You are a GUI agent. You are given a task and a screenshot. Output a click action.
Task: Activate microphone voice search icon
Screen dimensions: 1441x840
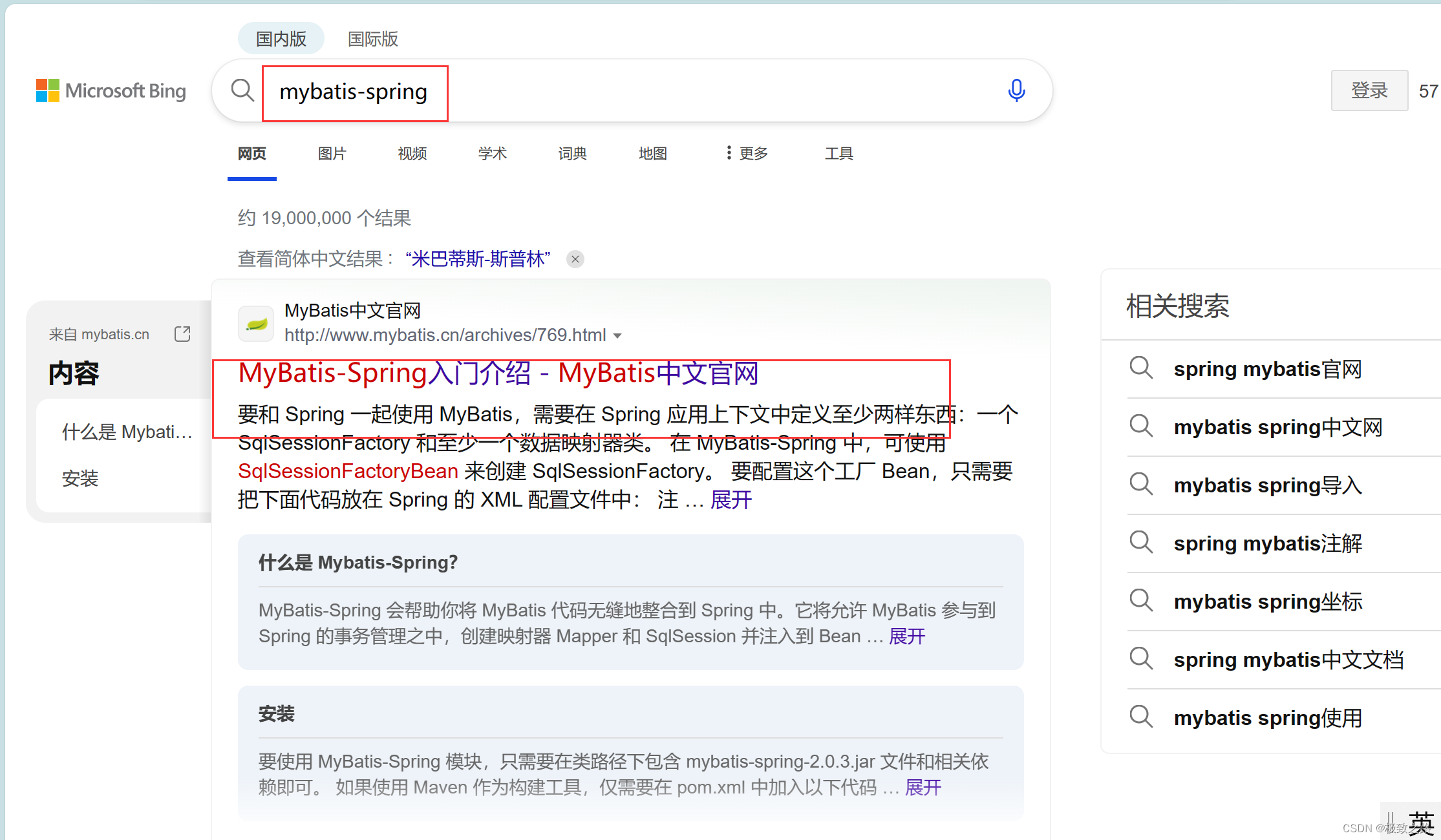point(1016,90)
